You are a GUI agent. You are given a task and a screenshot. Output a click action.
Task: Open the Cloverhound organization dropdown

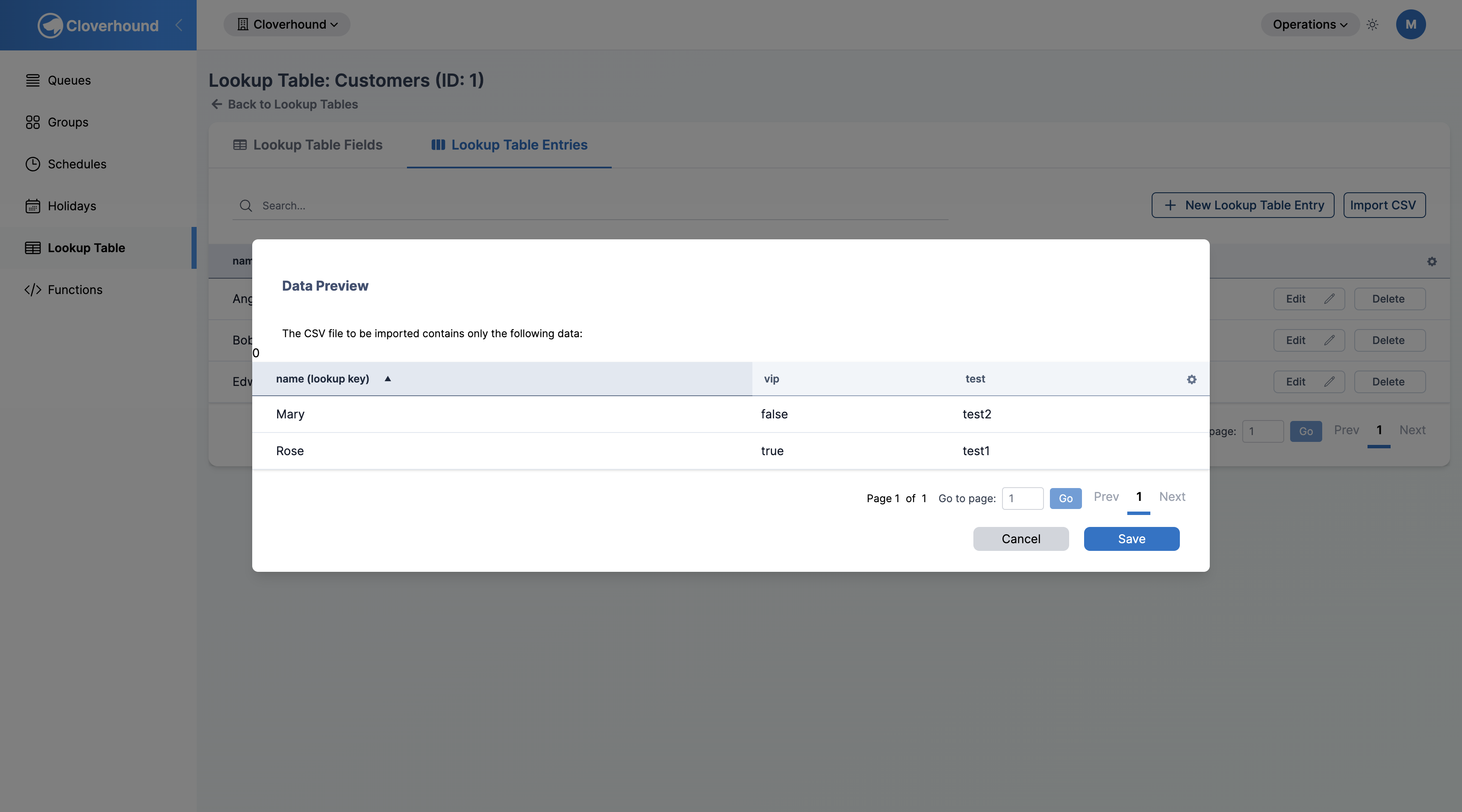pyautogui.click(x=286, y=24)
